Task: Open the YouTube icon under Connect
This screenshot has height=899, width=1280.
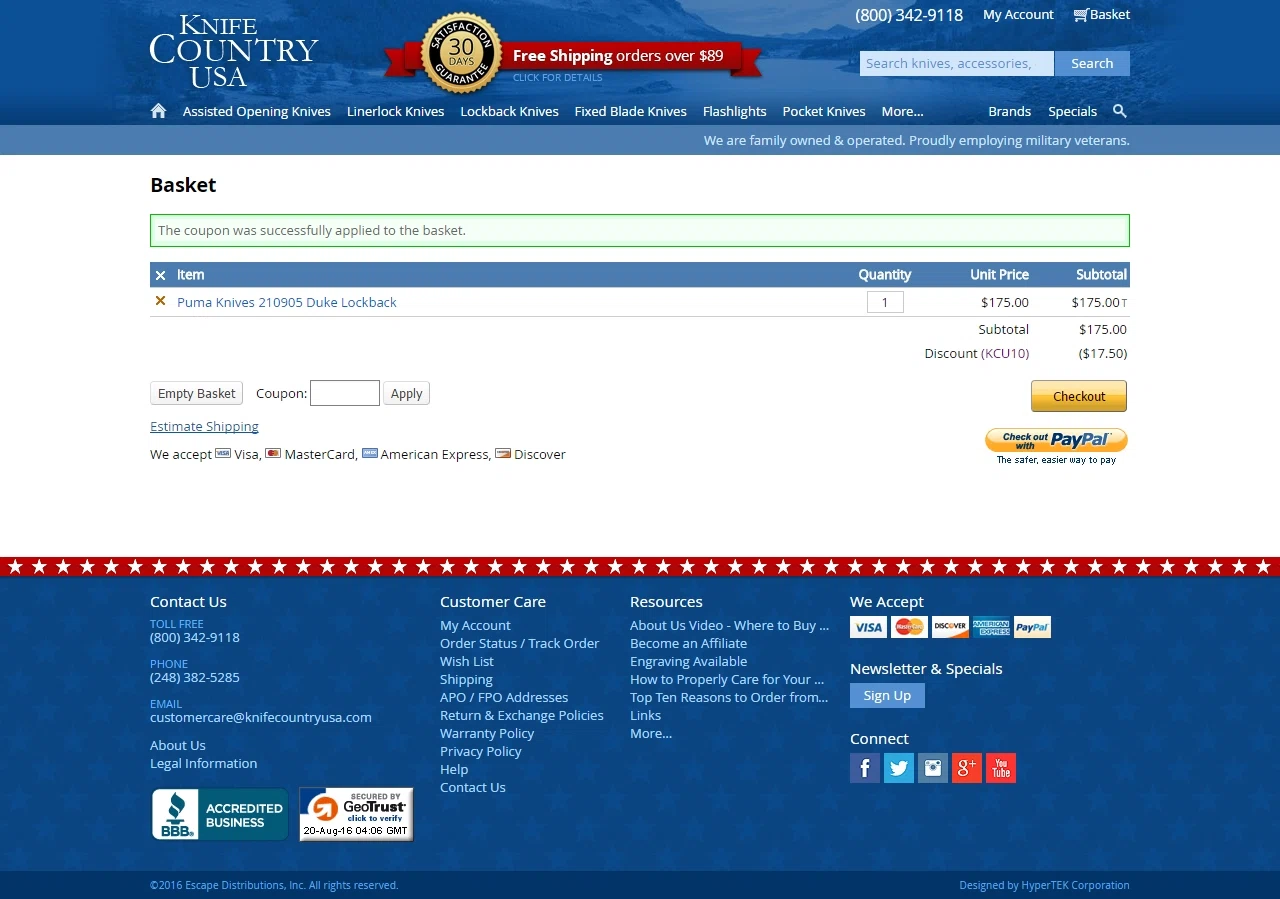Action: click(x=1001, y=768)
